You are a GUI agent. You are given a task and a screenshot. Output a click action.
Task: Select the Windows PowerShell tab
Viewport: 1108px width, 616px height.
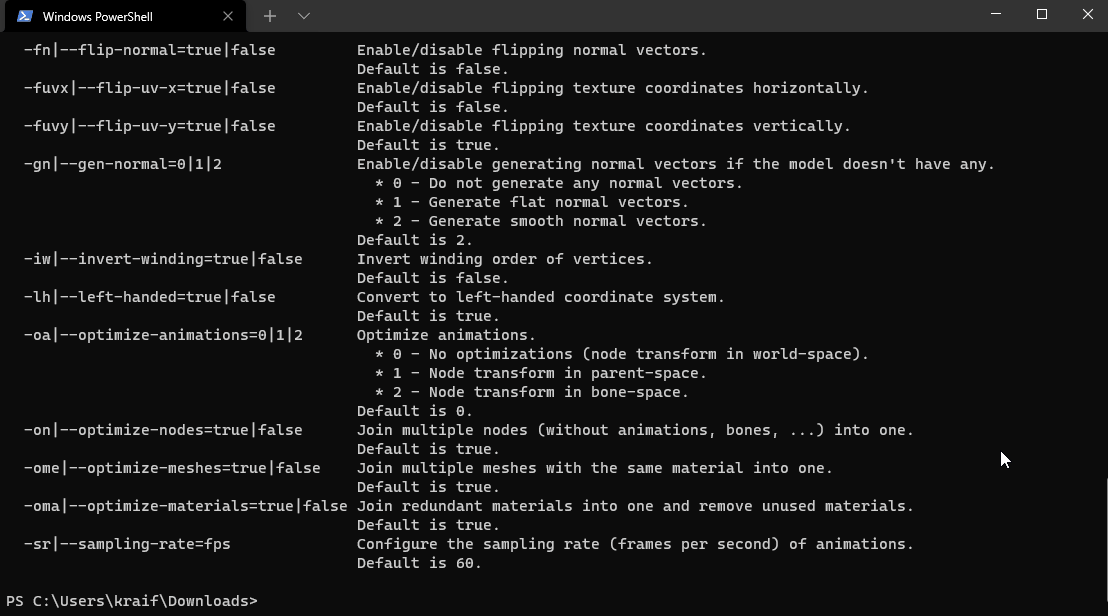coord(126,16)
